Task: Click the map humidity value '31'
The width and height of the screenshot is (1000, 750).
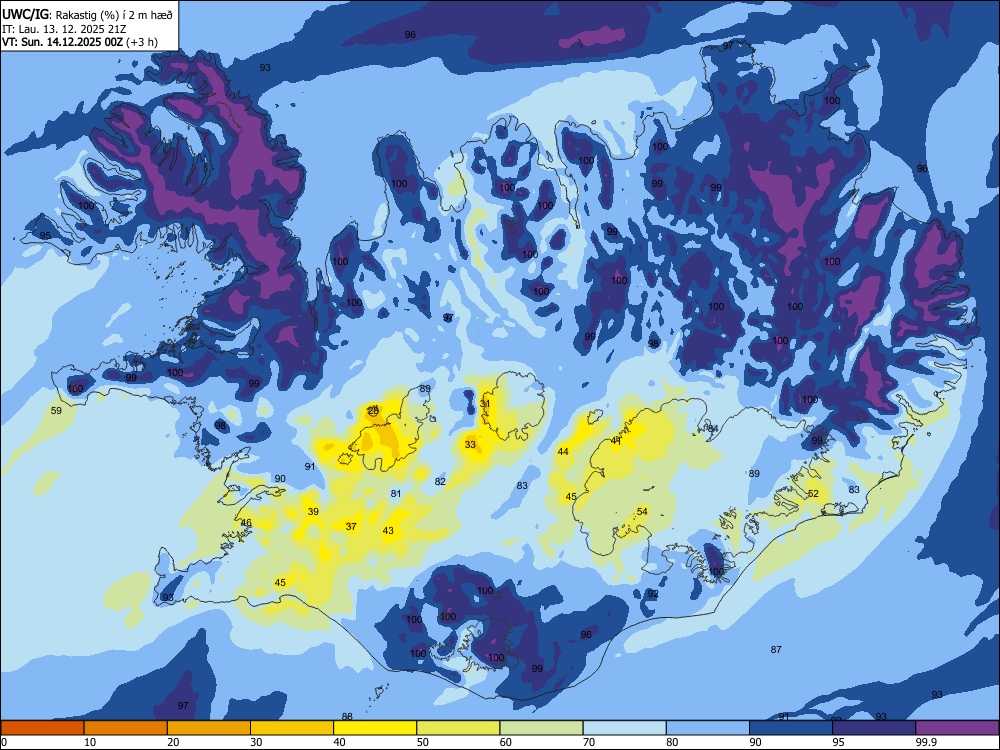Action: 485,404
